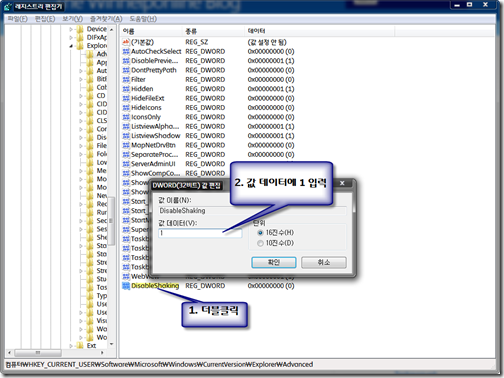Screen dimensions: 504x378
Task: Click the DisableShaking value icon
Action: tap(126, 286)
